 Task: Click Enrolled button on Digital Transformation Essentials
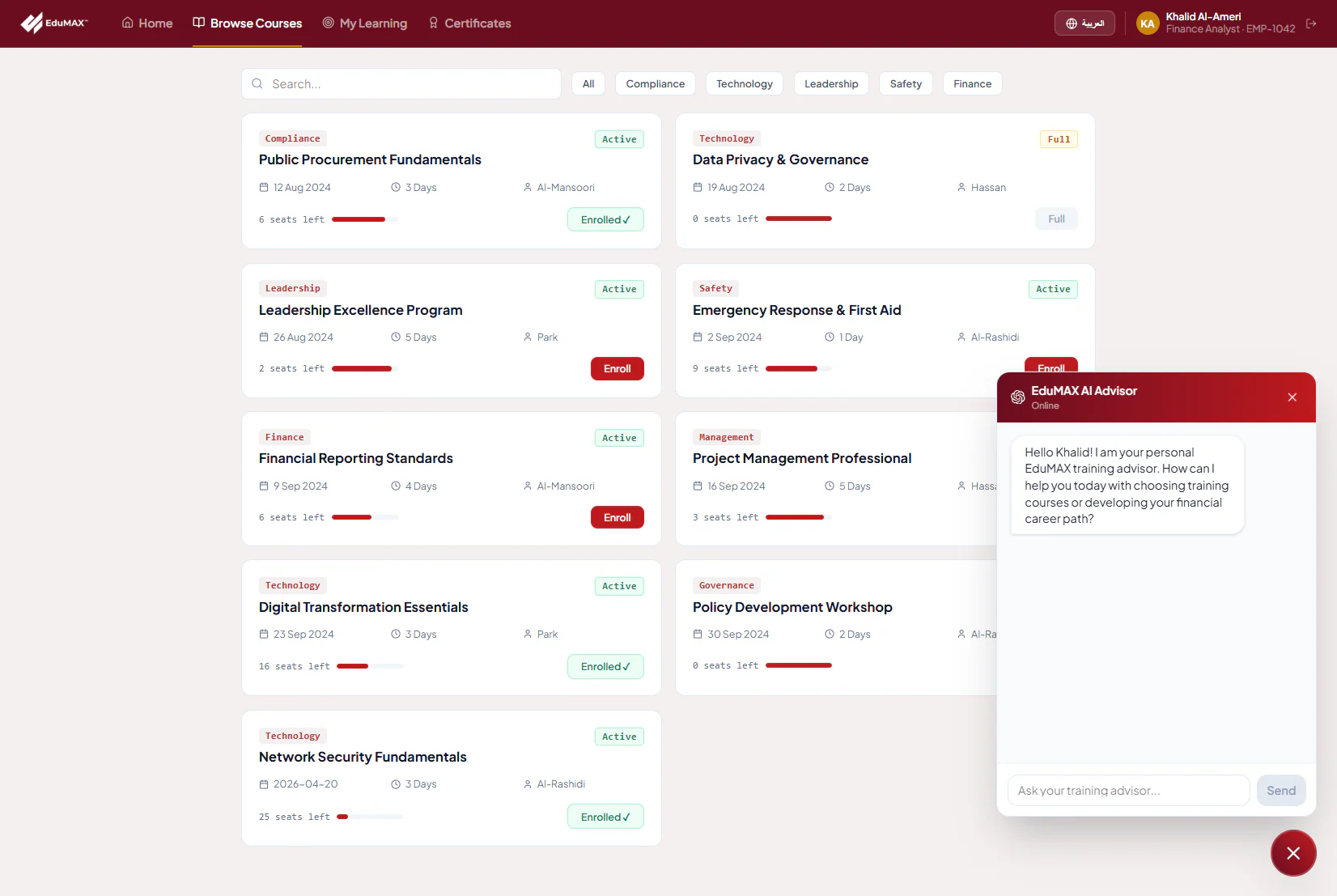[605, 666]
